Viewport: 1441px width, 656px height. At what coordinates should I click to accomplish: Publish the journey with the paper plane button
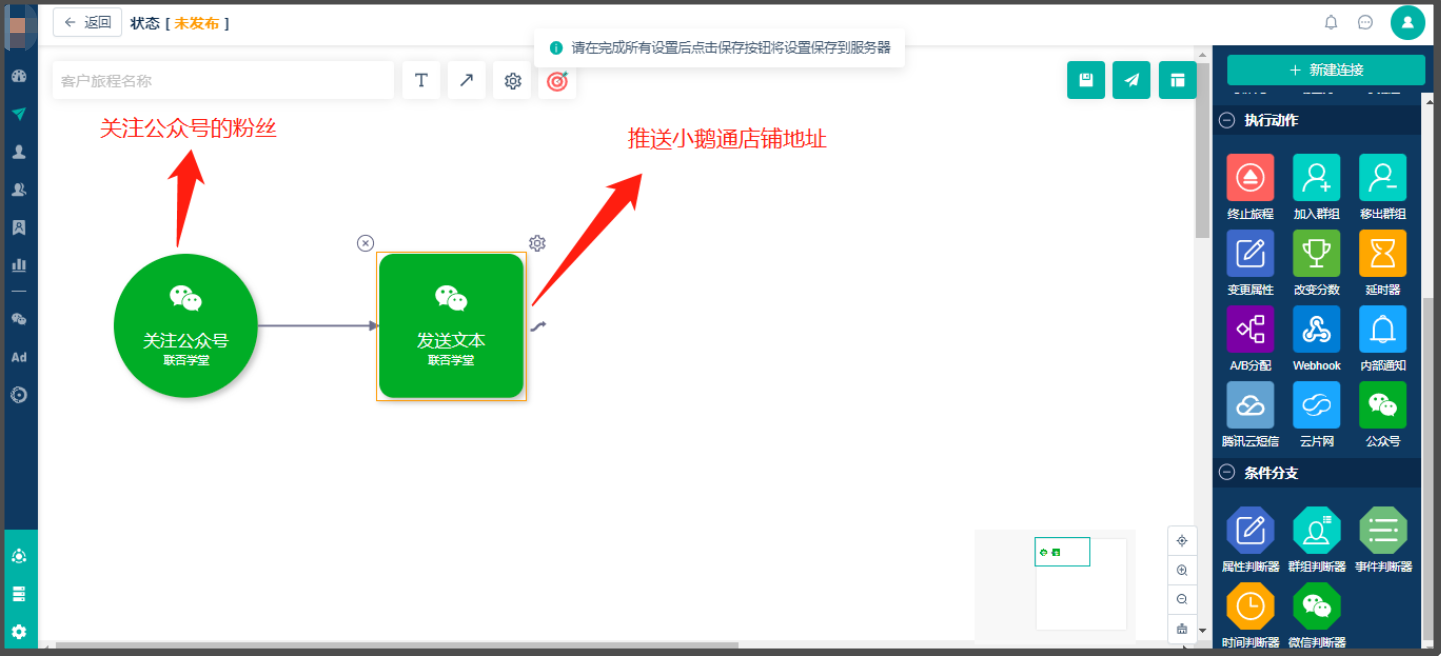[x=1131, y=80]
